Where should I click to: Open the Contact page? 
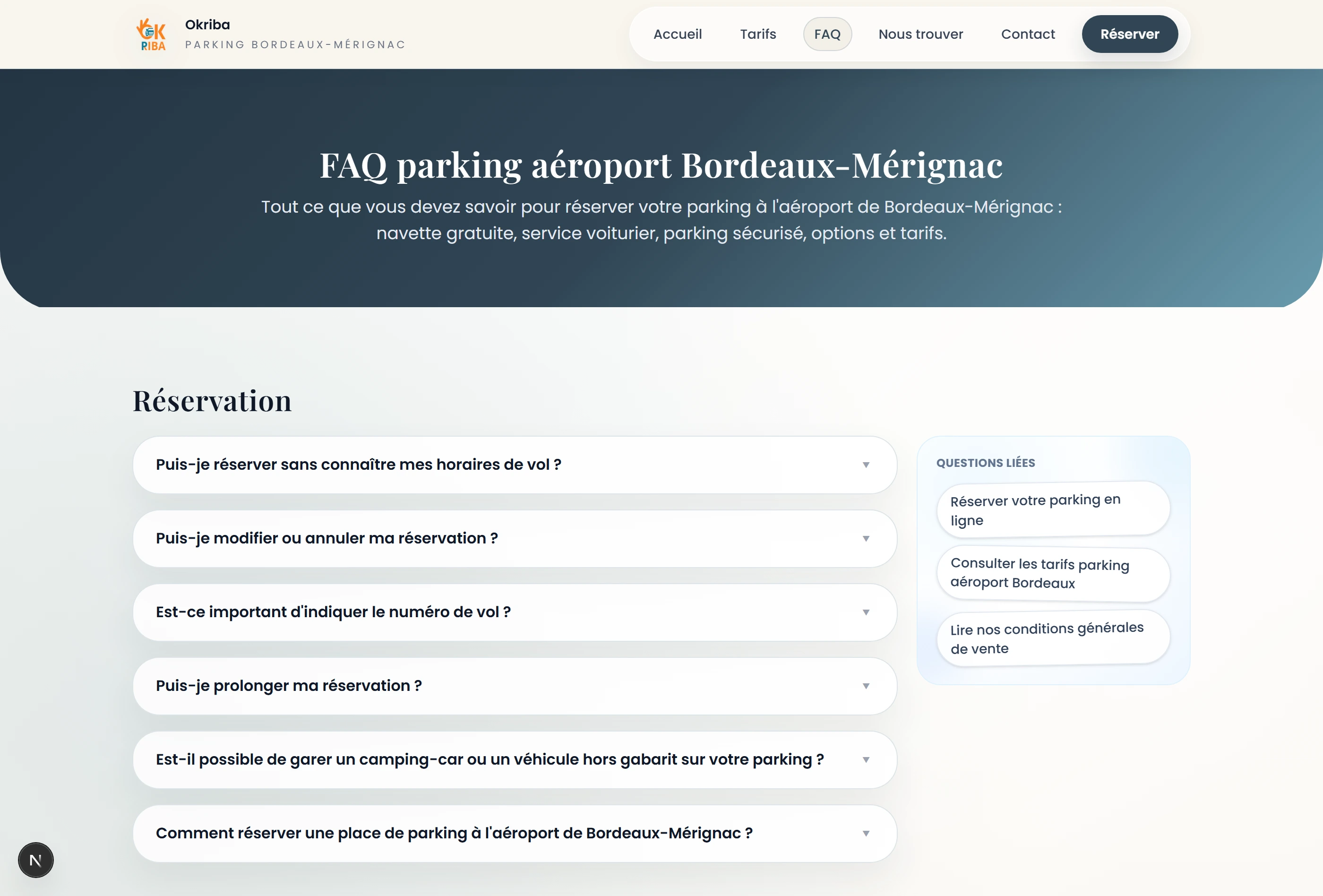click(x=1028, y=34)
